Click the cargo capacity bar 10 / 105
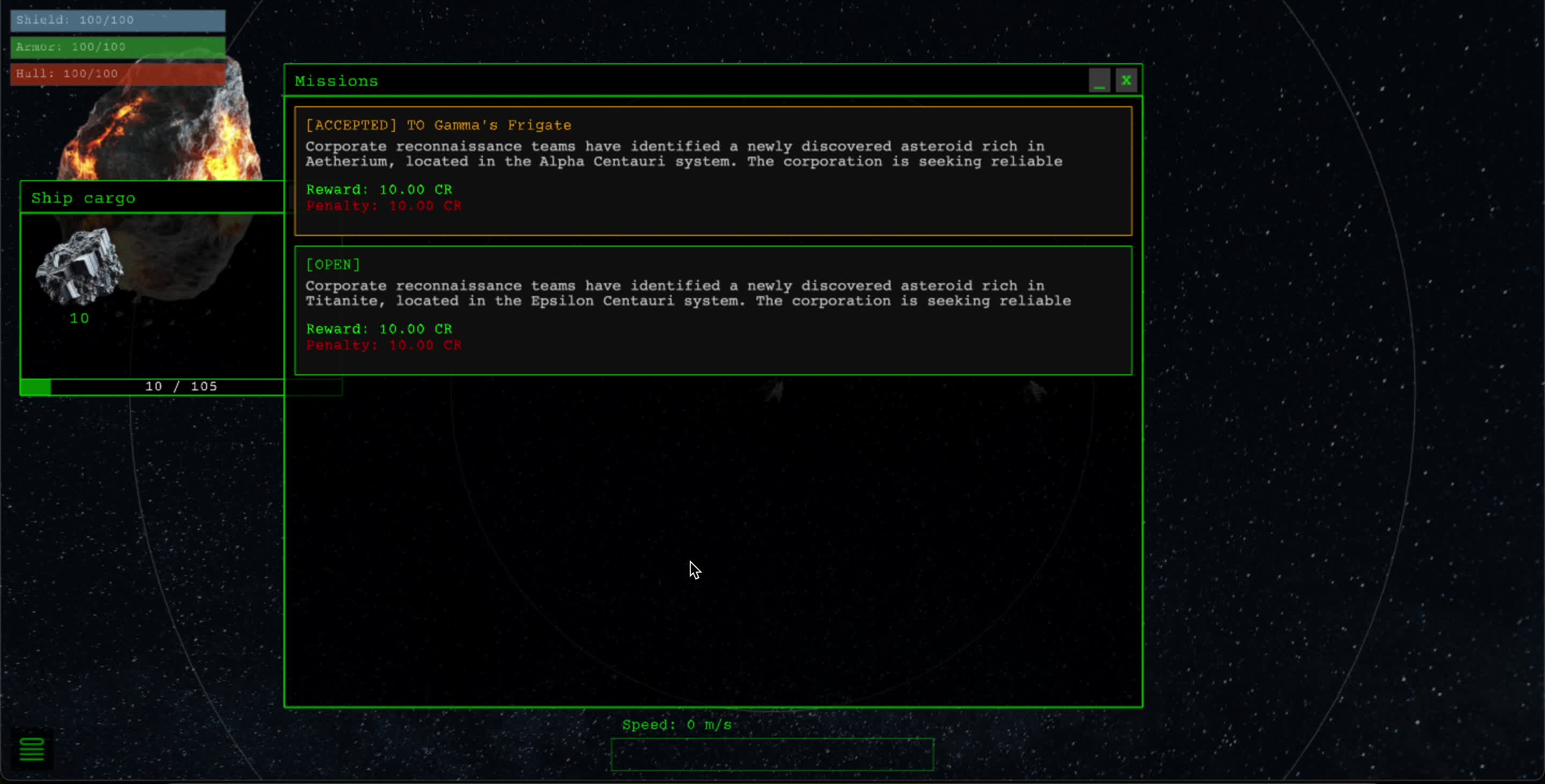Screen dimensions: 1545x784 181,387
